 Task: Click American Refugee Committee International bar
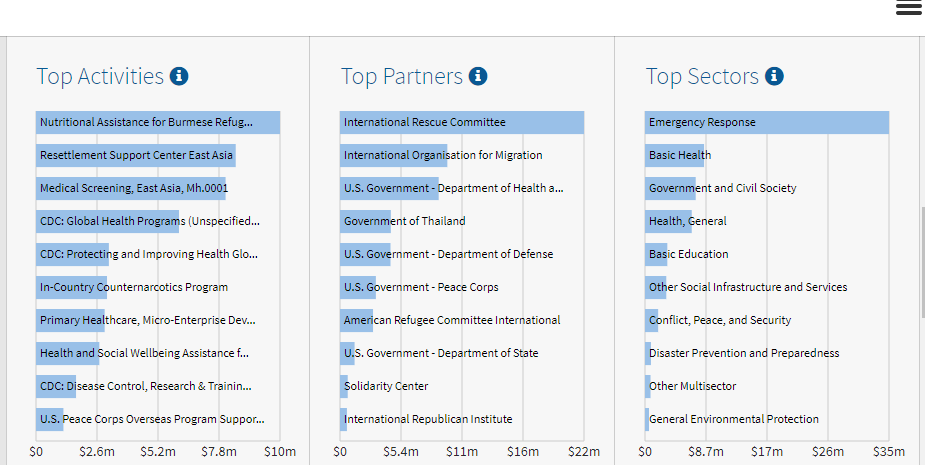(x=356, y=320)
